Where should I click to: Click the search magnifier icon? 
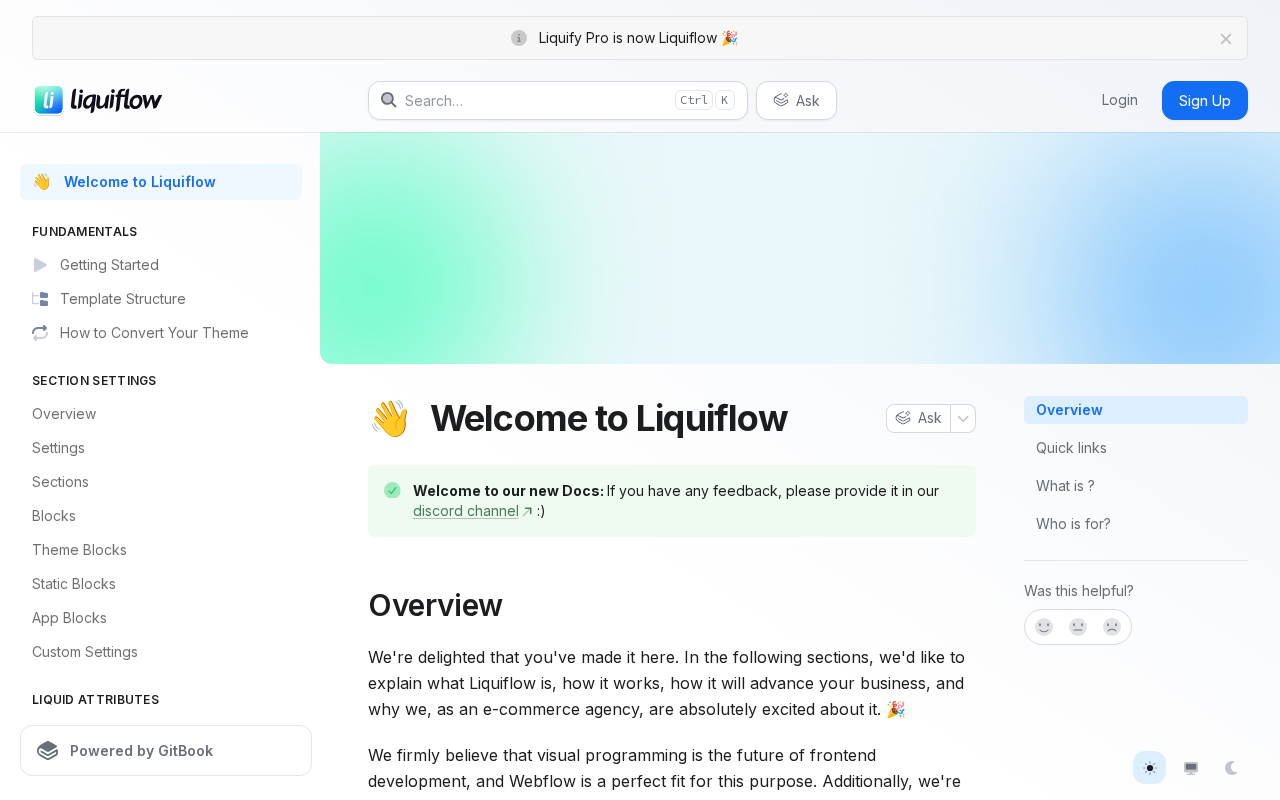pyautogui.click(x=389, y=100)
